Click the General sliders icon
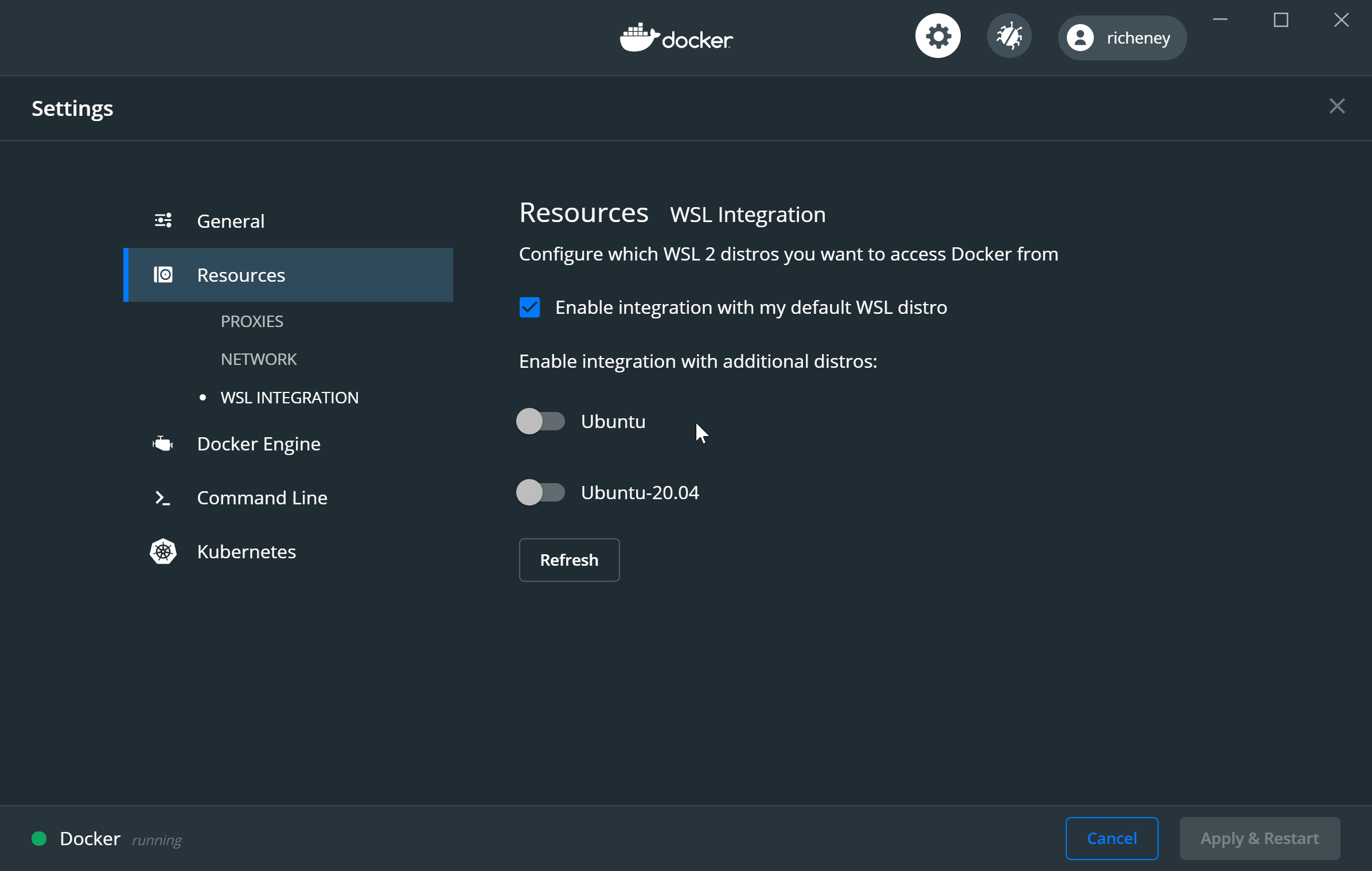1372x871 pixels. click(163, 220)
